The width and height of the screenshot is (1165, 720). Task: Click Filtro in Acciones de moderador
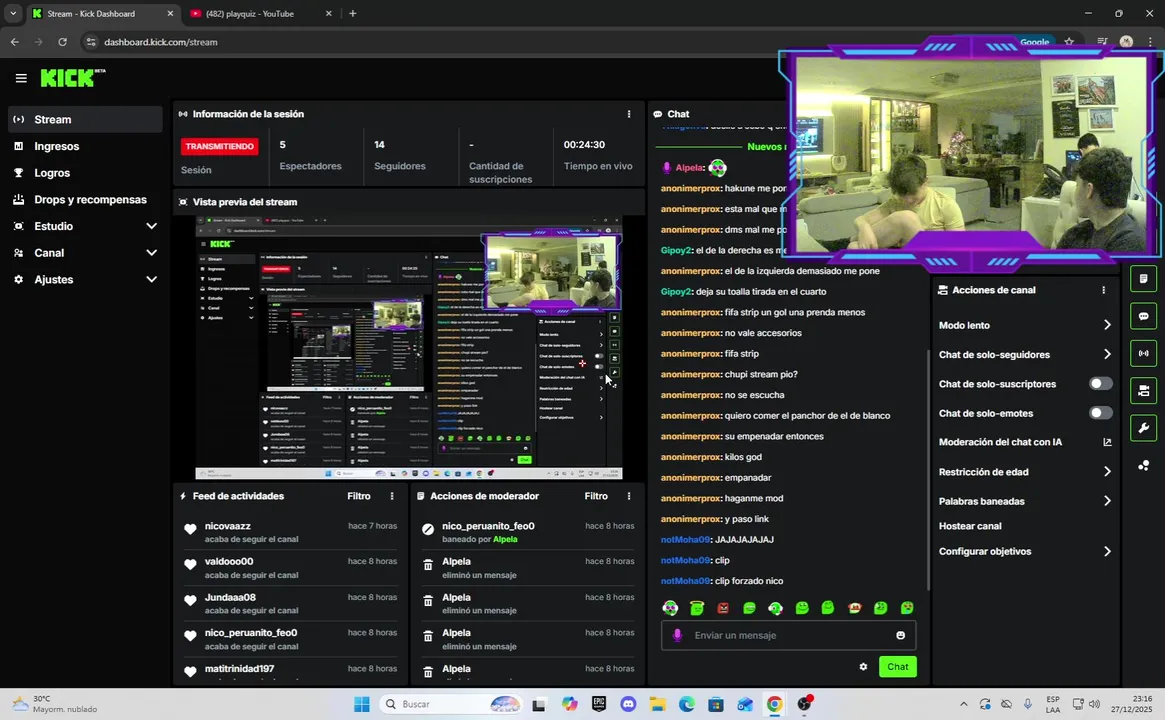coord(596,496)
